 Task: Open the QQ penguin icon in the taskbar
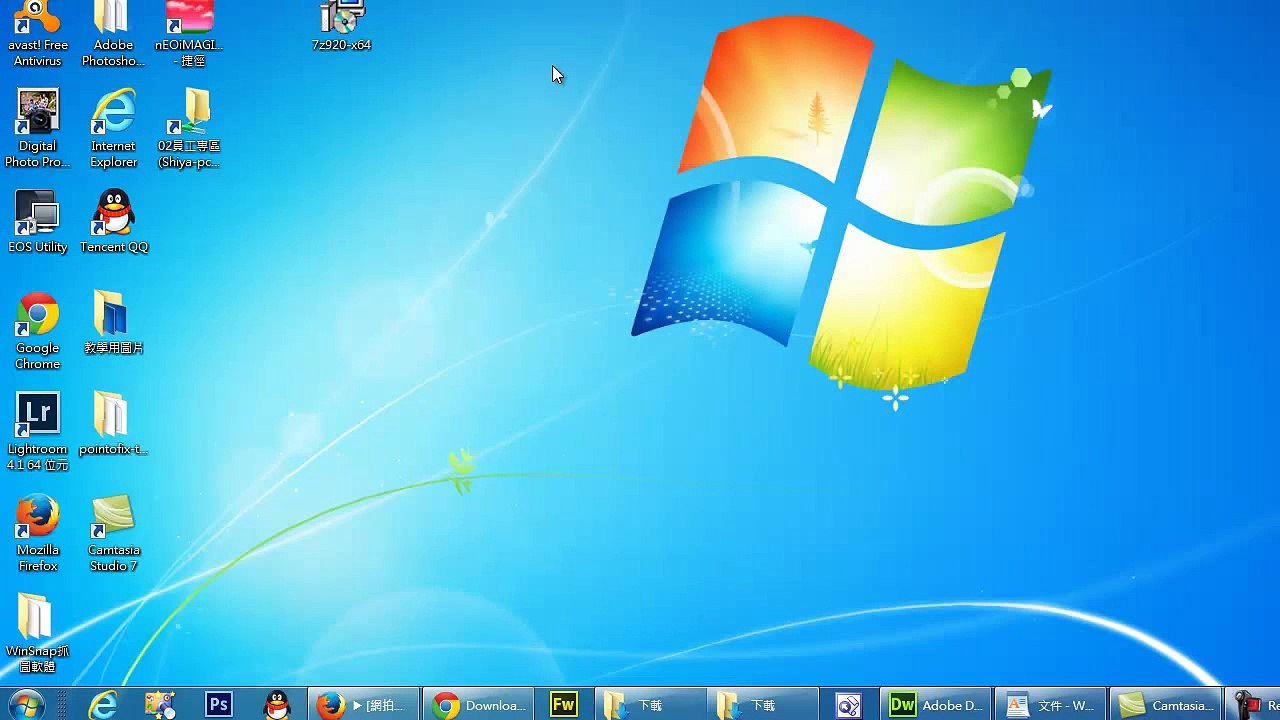click(x=277, y=705)
